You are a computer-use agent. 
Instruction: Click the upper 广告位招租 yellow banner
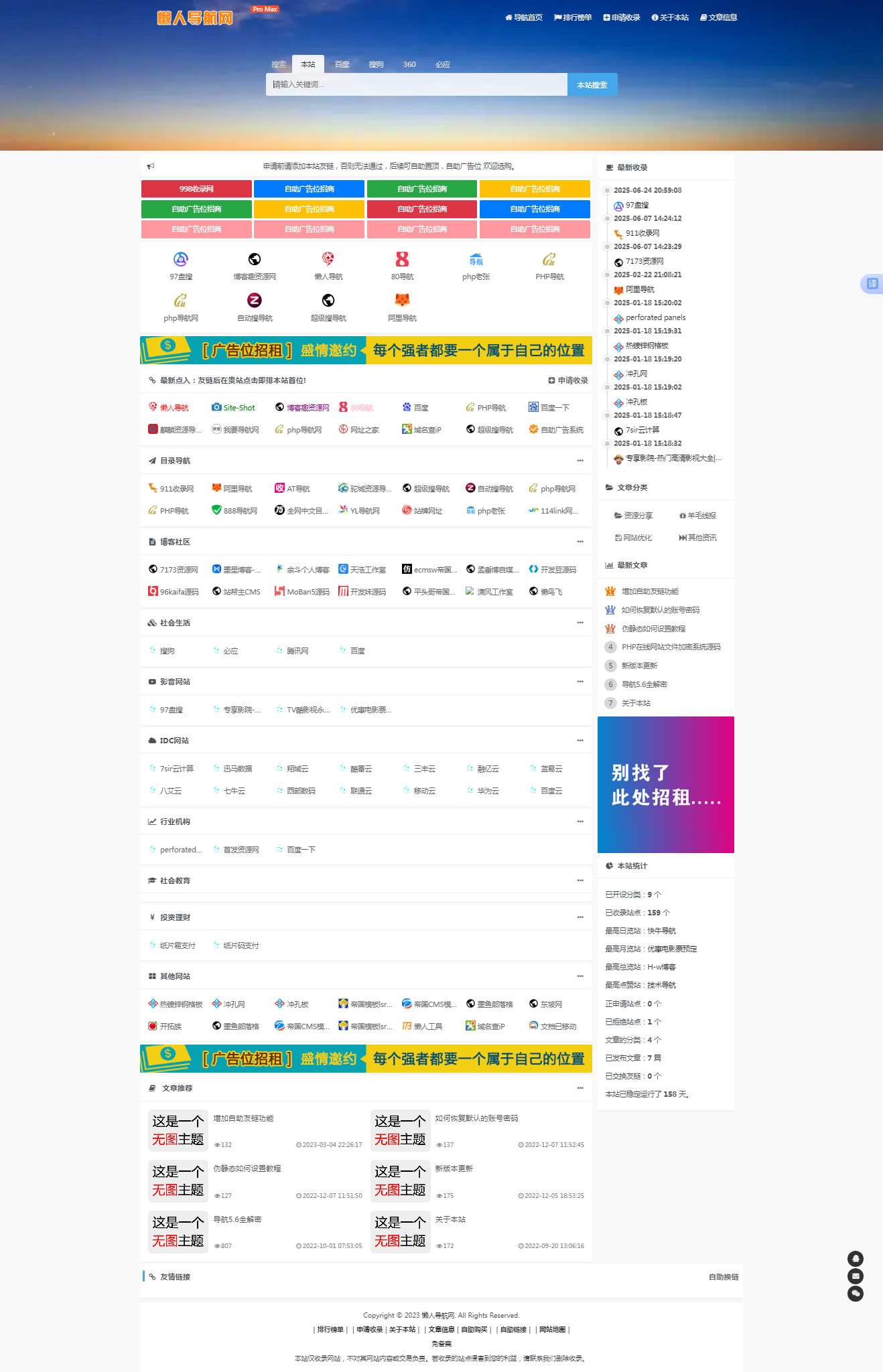pyautogui.click(x=366, y=350)
